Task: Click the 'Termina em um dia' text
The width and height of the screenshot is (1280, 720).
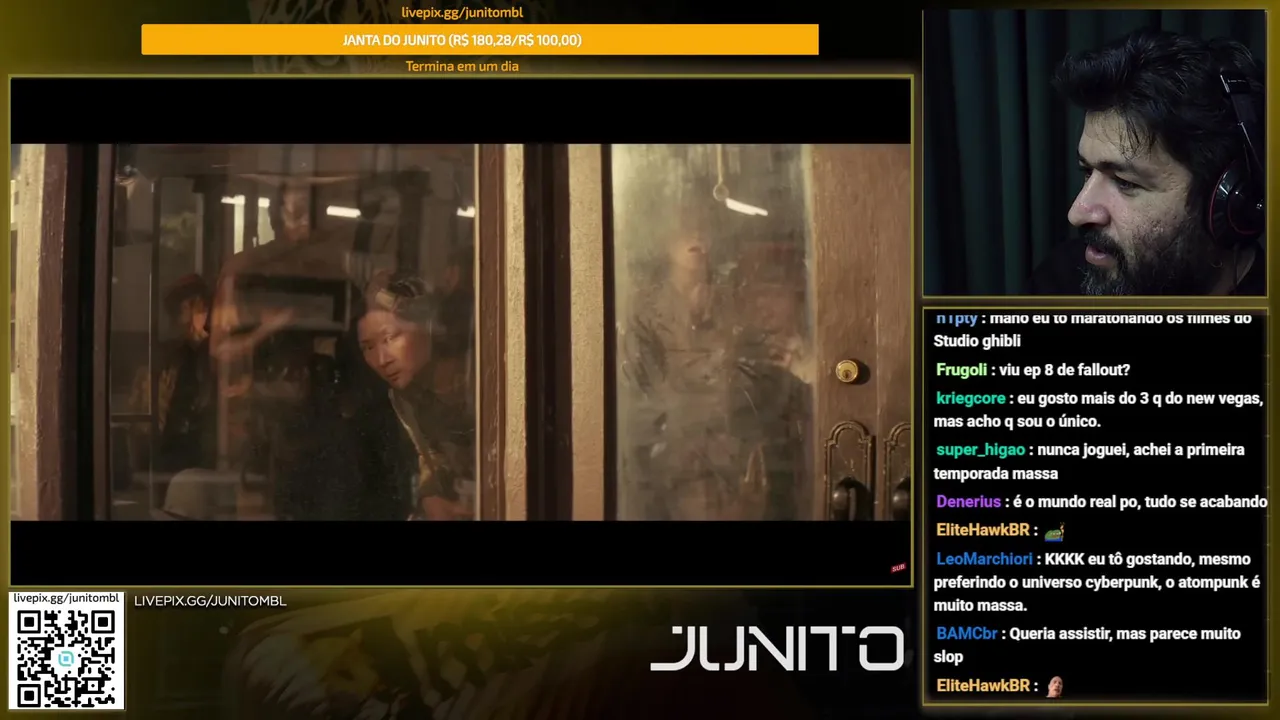Action: [x=462, y=66]
